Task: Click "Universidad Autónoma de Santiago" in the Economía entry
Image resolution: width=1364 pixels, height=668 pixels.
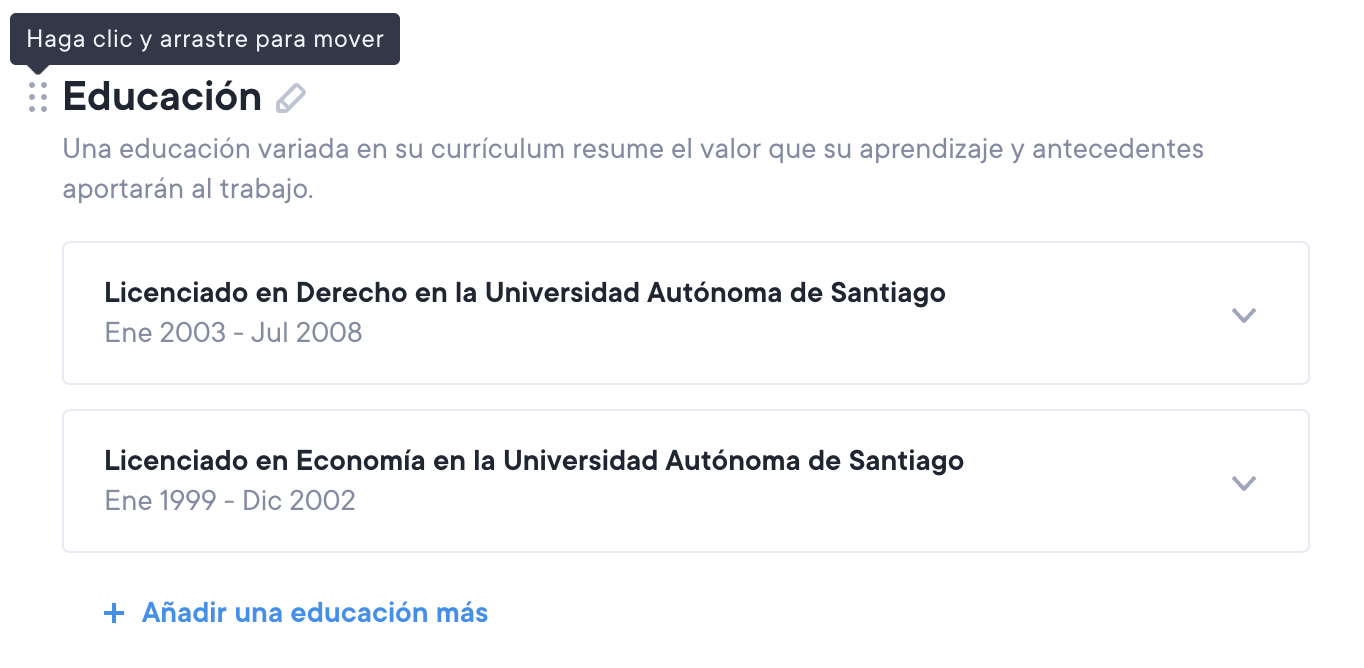Action: click(733, 461)
